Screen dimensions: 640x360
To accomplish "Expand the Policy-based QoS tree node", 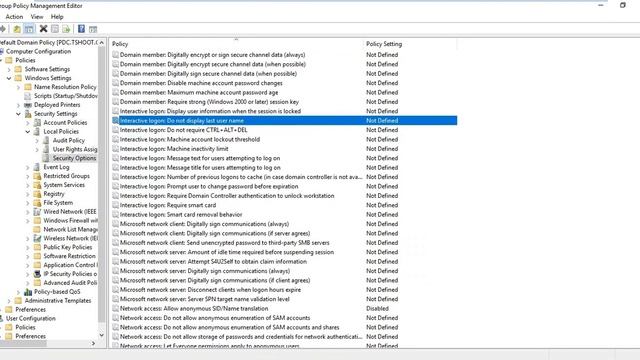I will point(18,292).
